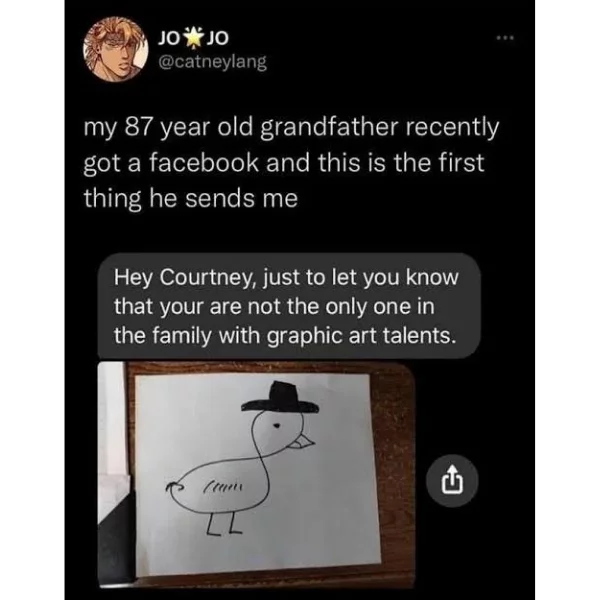600x600 pixels.
Task: Click the wooden table edge in photo
Action: coord(394,474)
